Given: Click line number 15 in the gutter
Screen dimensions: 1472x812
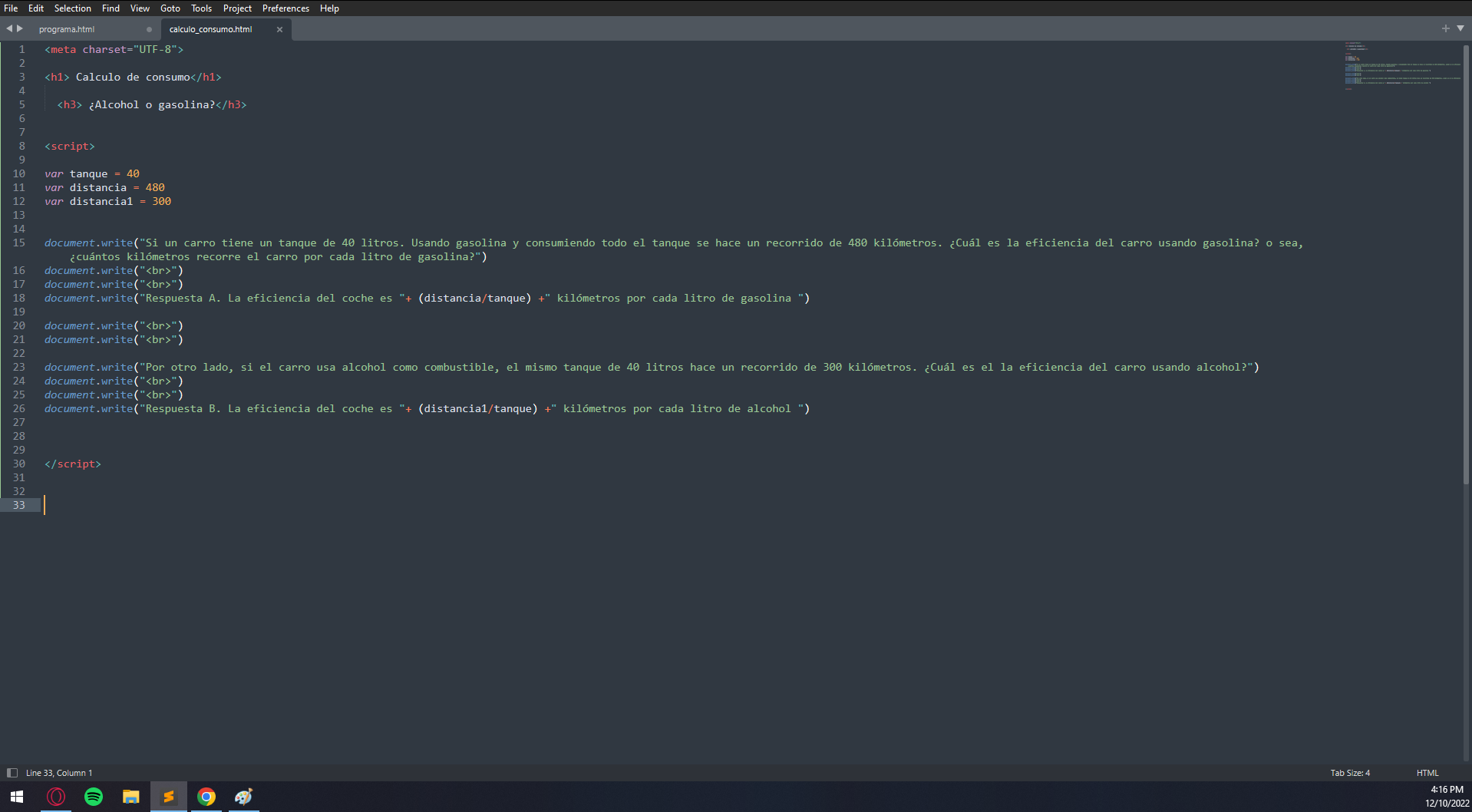Looking at the screenshot, I should coord(18,243).
